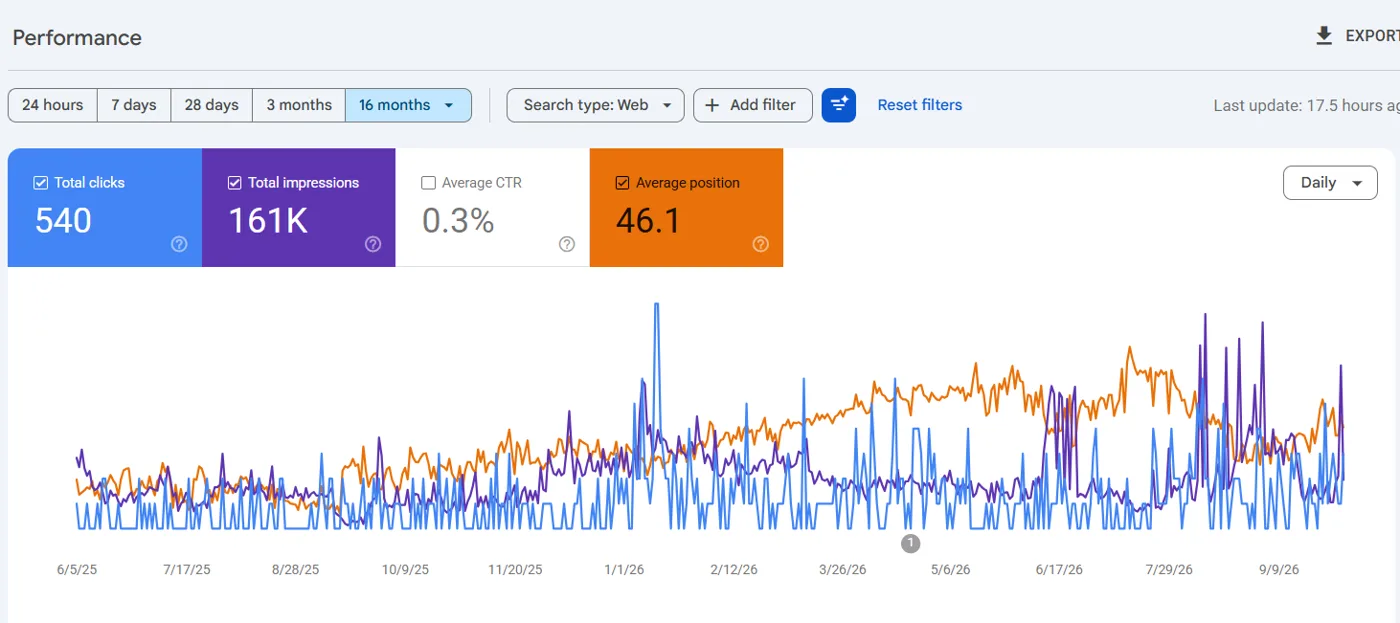
Task: Click the EXPORT button label
Action: (x=1372, y=36)
